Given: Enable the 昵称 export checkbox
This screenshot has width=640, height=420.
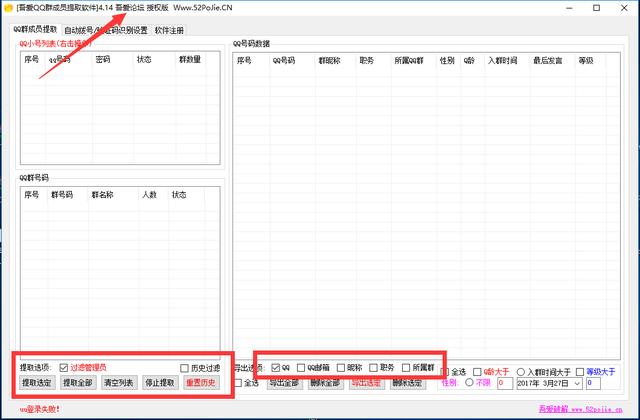Looking at the screenshot, I should point(341,367).
